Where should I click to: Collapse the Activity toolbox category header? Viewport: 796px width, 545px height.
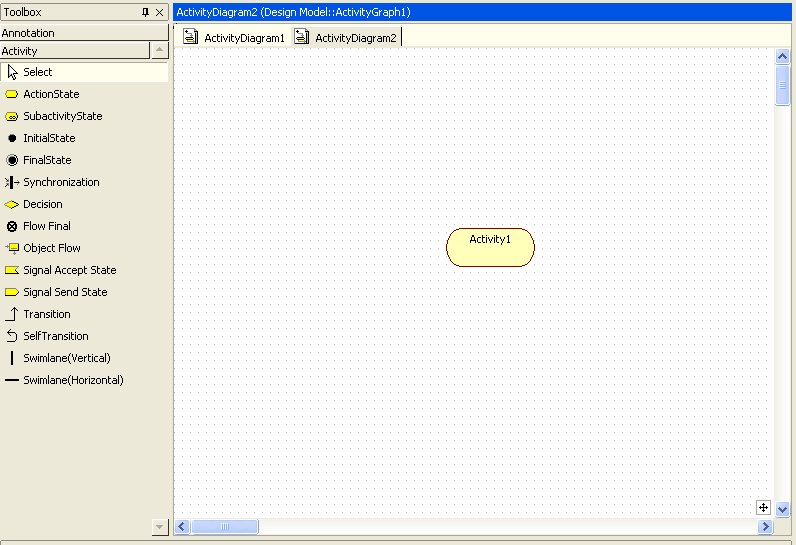(x=75, y=51)
